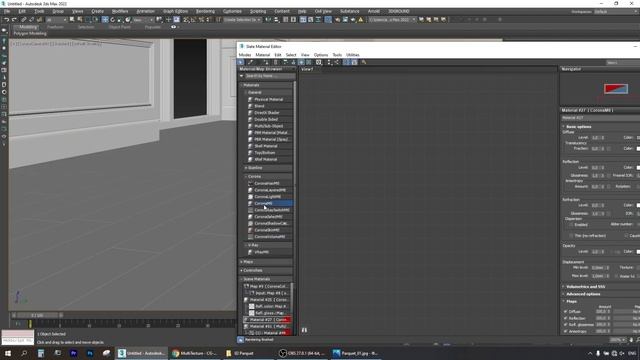
Task: Open Chrome MultiTexture window in taskbar
Action: click(x=194, y=353)
